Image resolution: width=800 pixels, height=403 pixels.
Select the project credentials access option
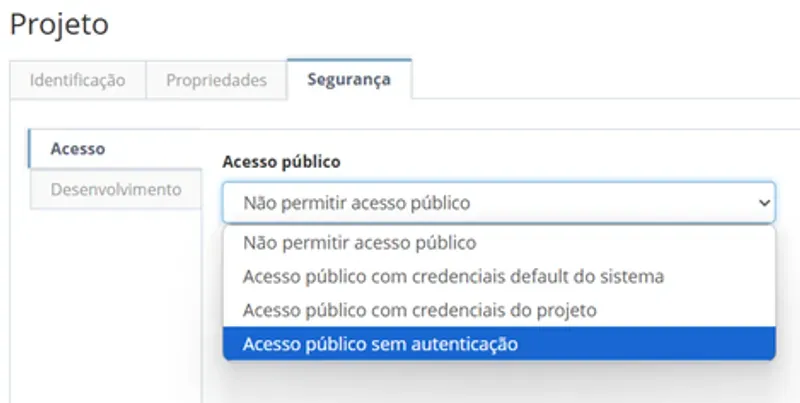[498, 310]
